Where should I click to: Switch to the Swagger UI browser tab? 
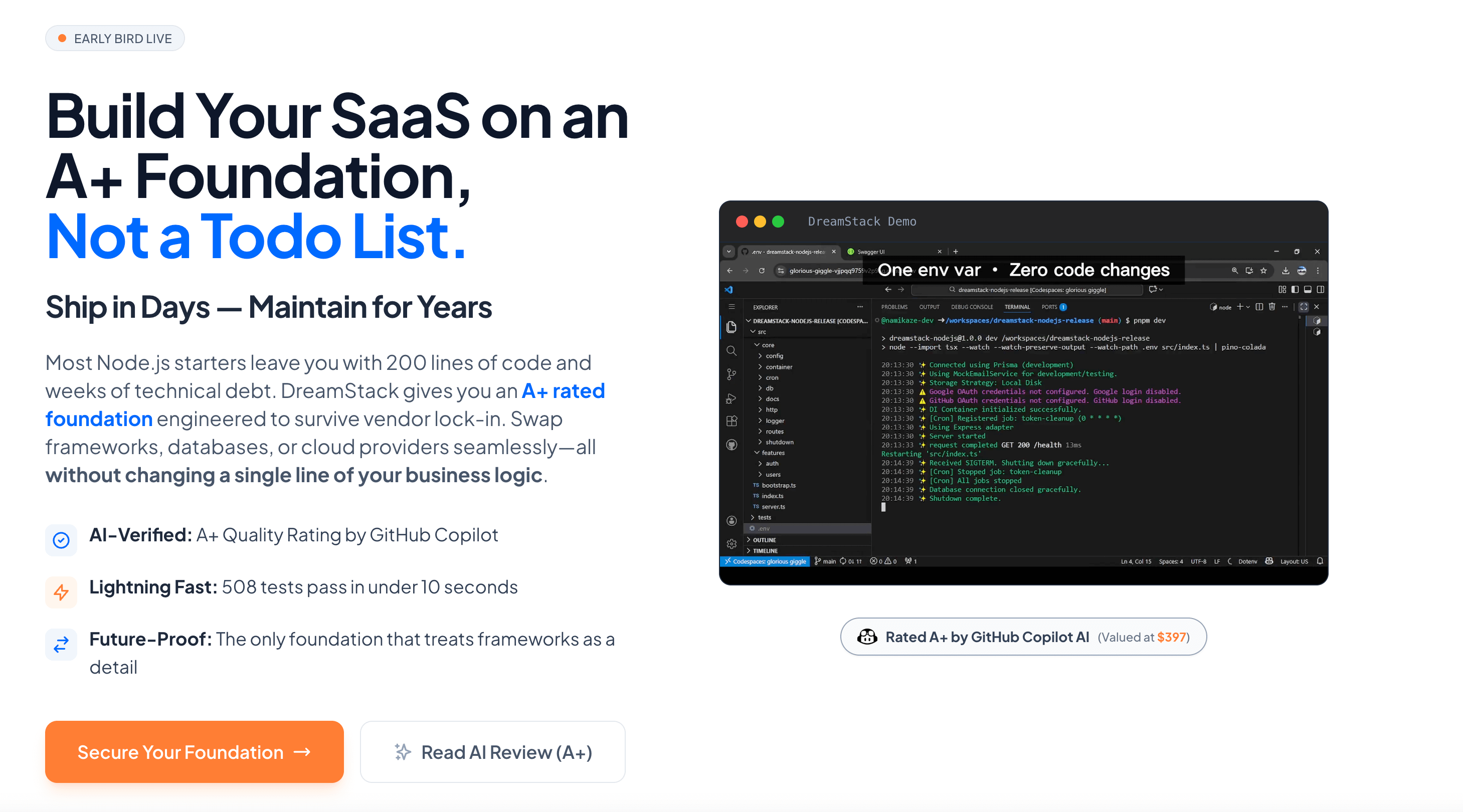(871, 252)
